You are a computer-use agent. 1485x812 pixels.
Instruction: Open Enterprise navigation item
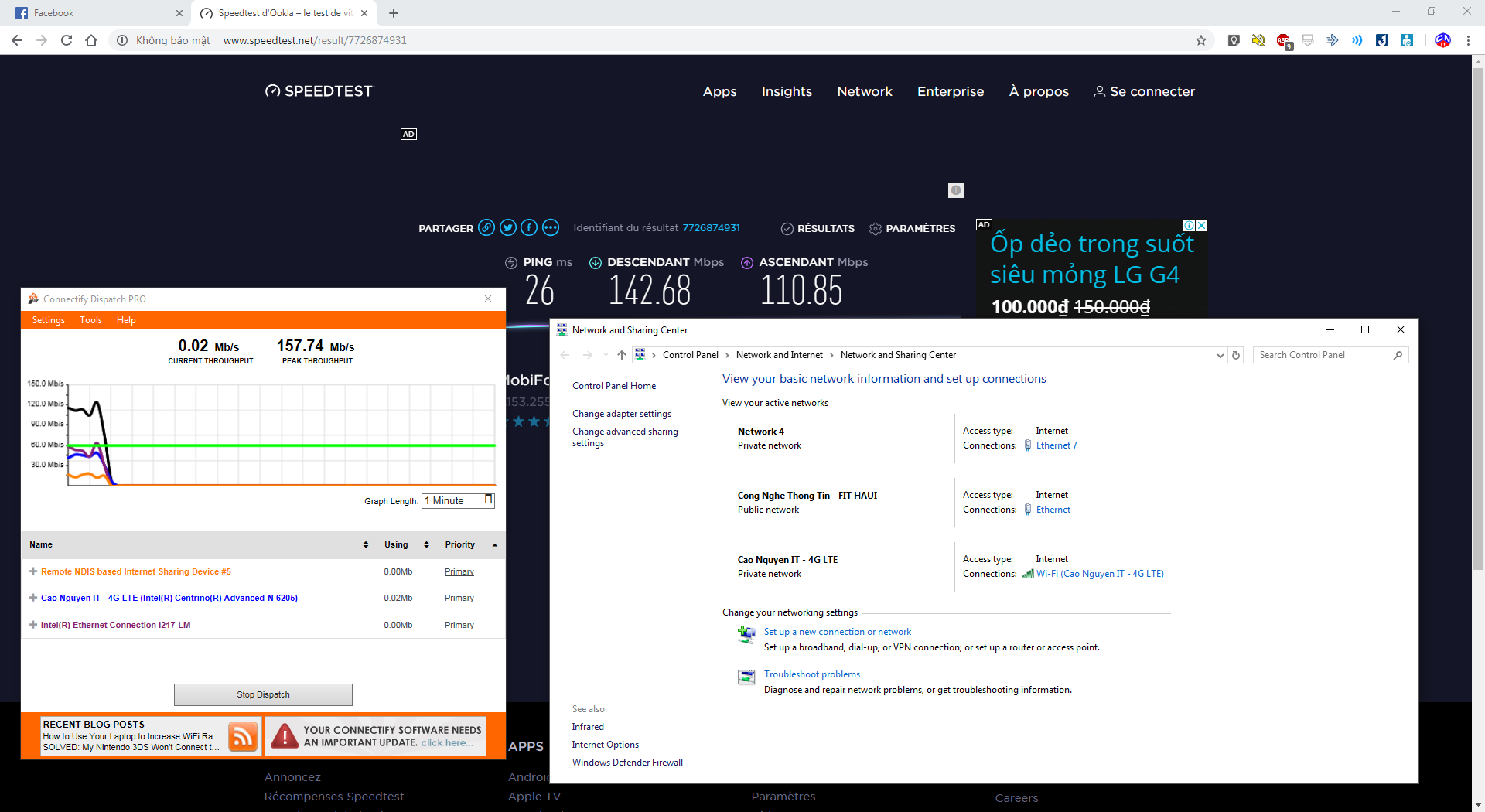951,91
